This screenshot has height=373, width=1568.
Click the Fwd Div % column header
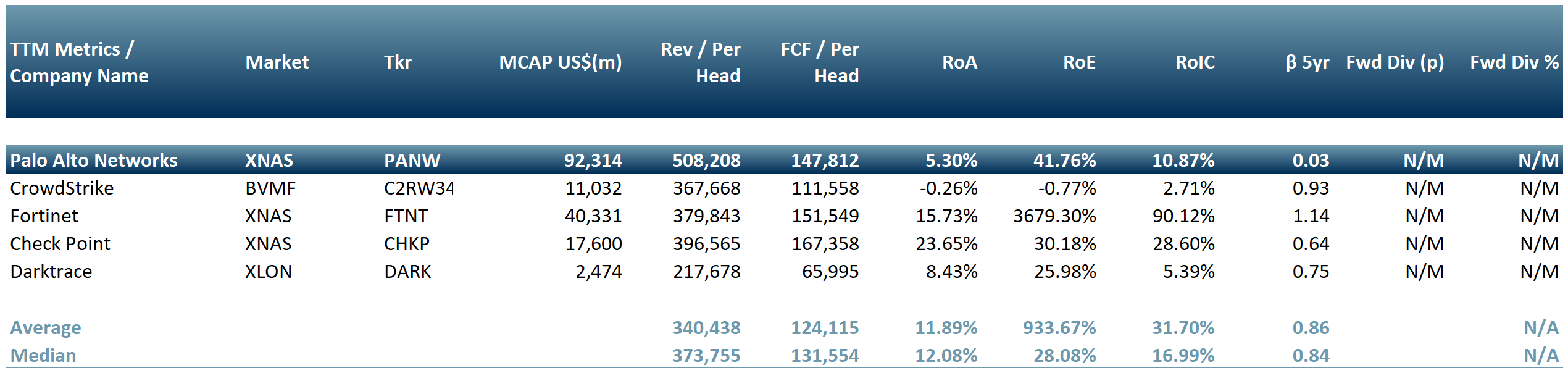(x=1514, y=62)
